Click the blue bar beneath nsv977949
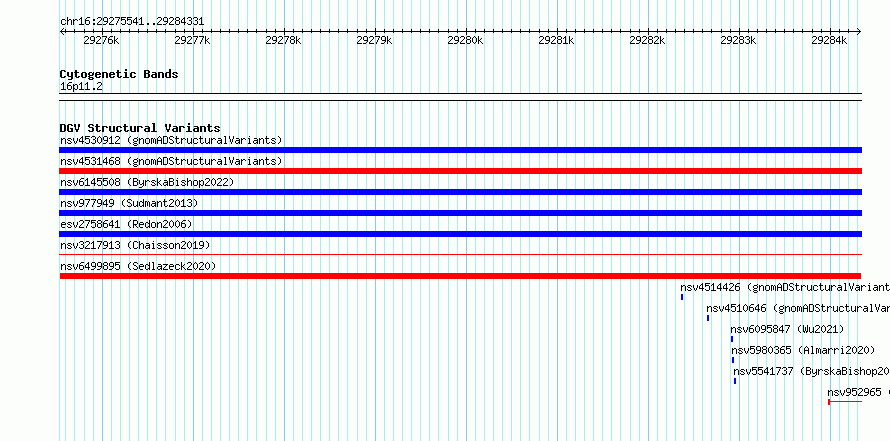Viewport: 890px width, 441px height. click(x=460, y=213)
